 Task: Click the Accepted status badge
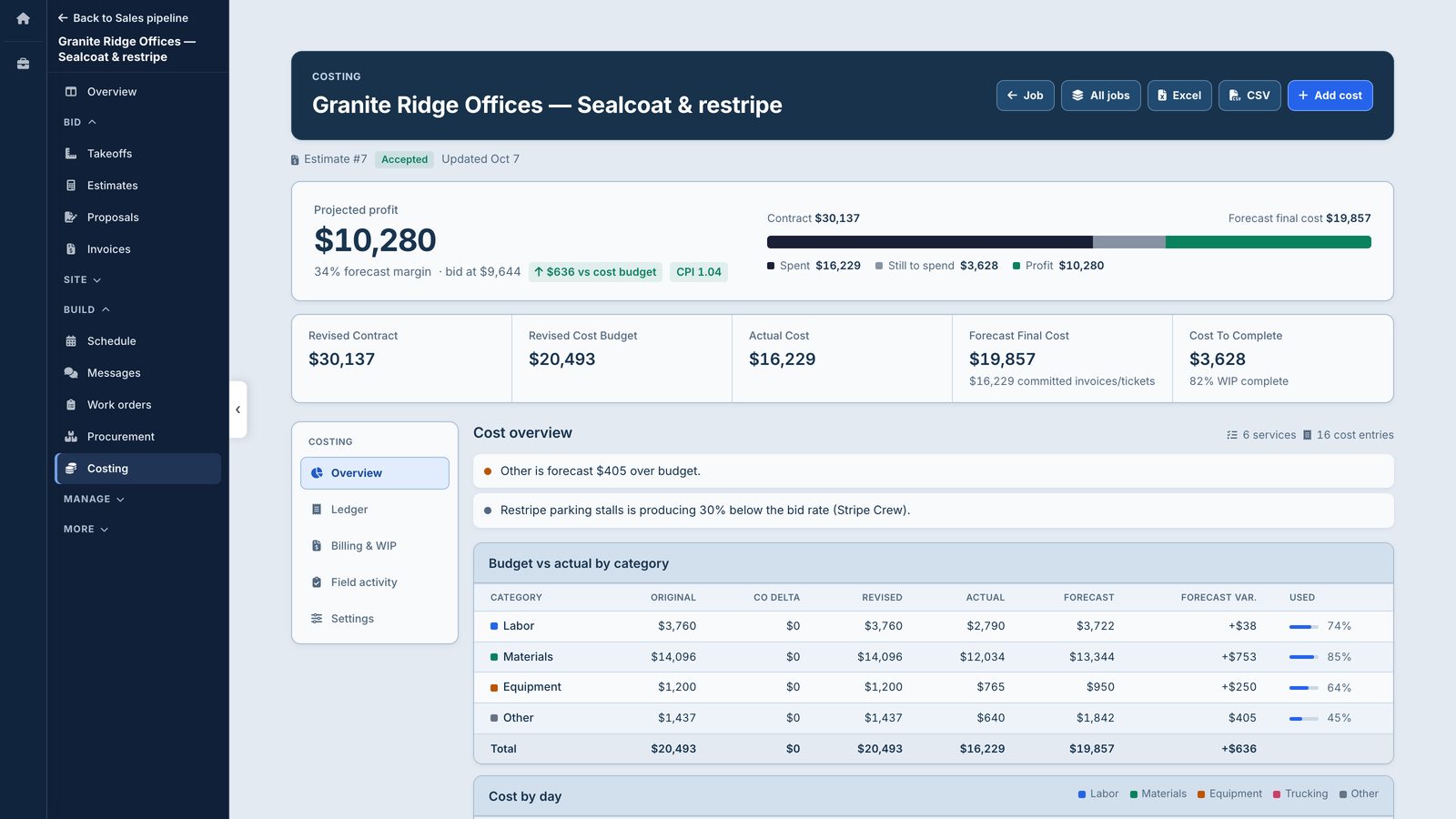(404, 159)
